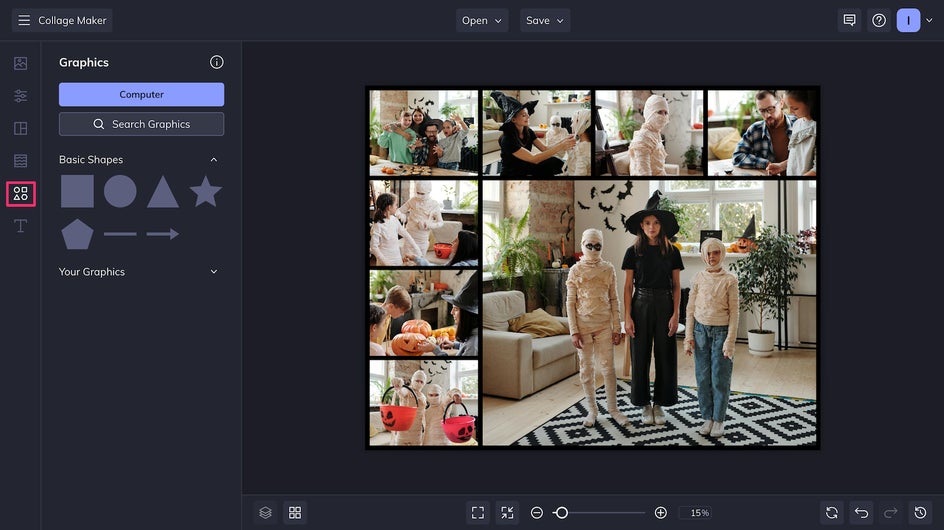Screen dimensions: 944x530
Task: Add the square basic shape
Action: 77,192
